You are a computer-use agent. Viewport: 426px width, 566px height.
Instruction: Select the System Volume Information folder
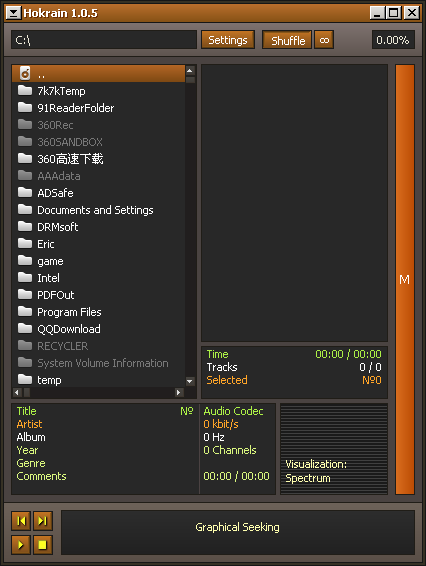(98, 363)
